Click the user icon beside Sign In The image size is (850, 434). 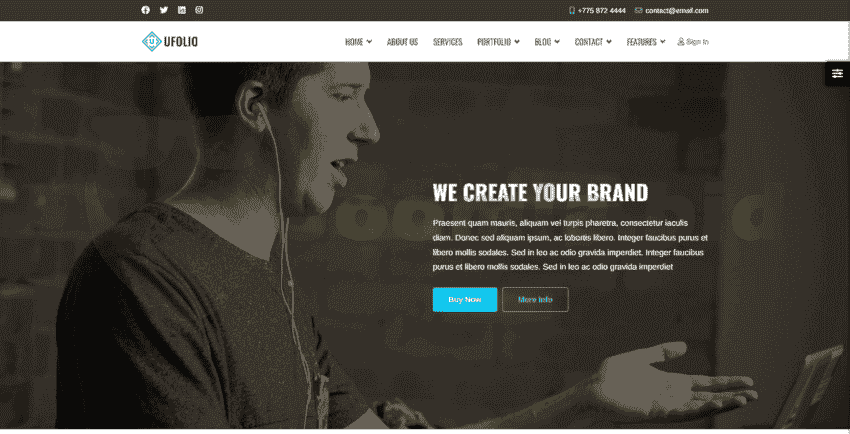point(681,42)
